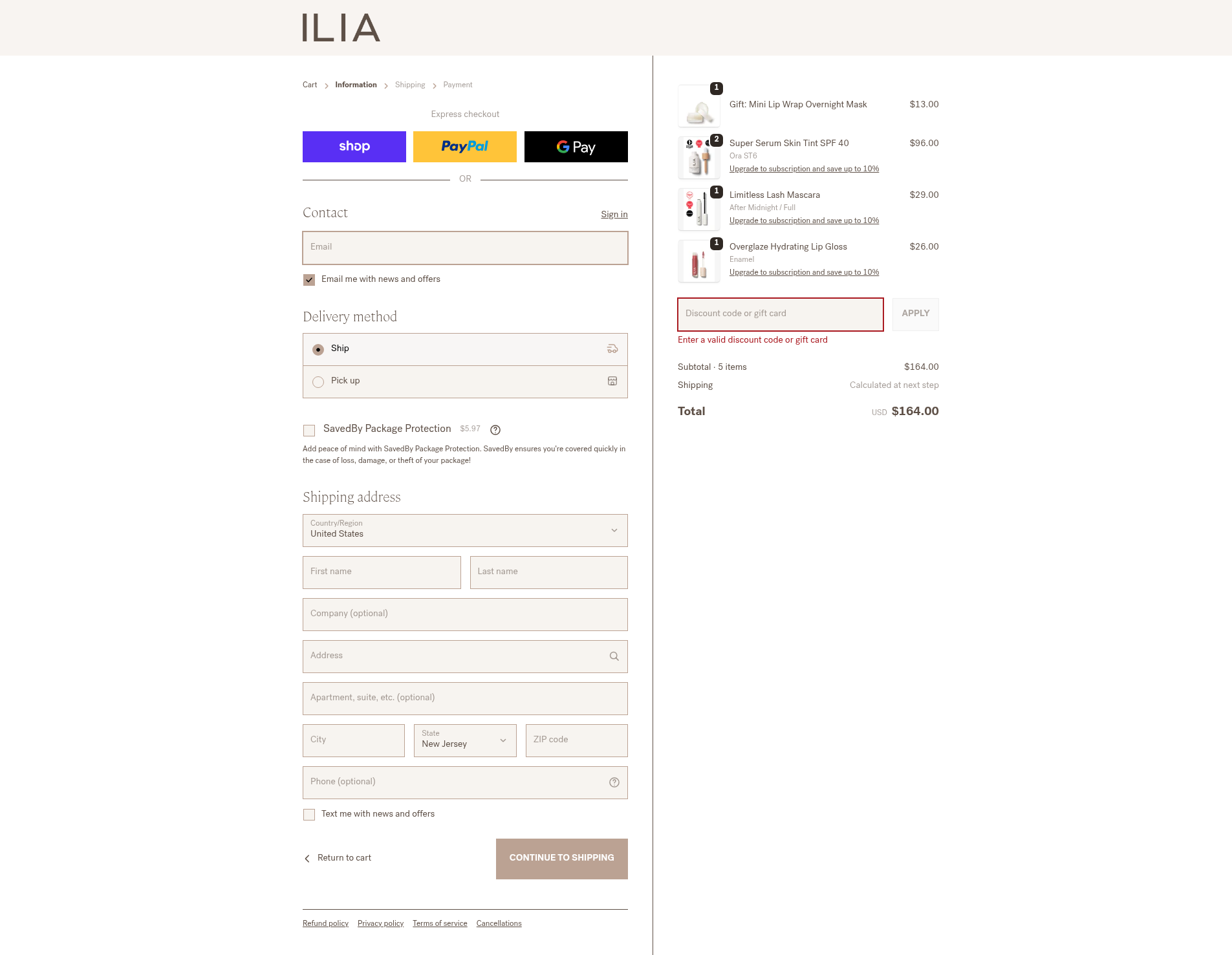Image resolution: width=1232 pixels, height=955 pixels.
Task: Select the Pick up delivery option
Action: click(x=318, y=382)
